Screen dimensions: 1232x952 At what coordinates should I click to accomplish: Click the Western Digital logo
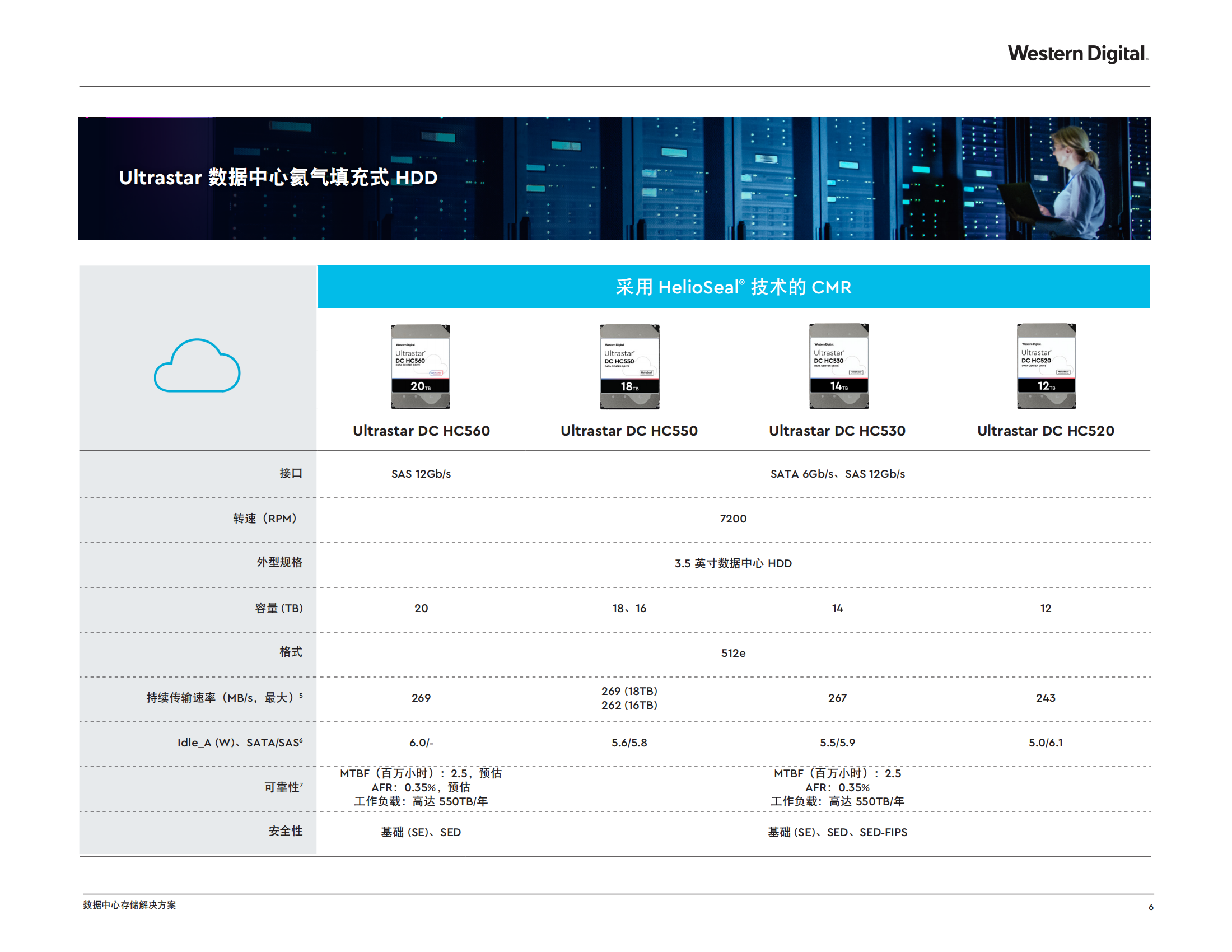pyautogui.click(x=1077, y=54)
